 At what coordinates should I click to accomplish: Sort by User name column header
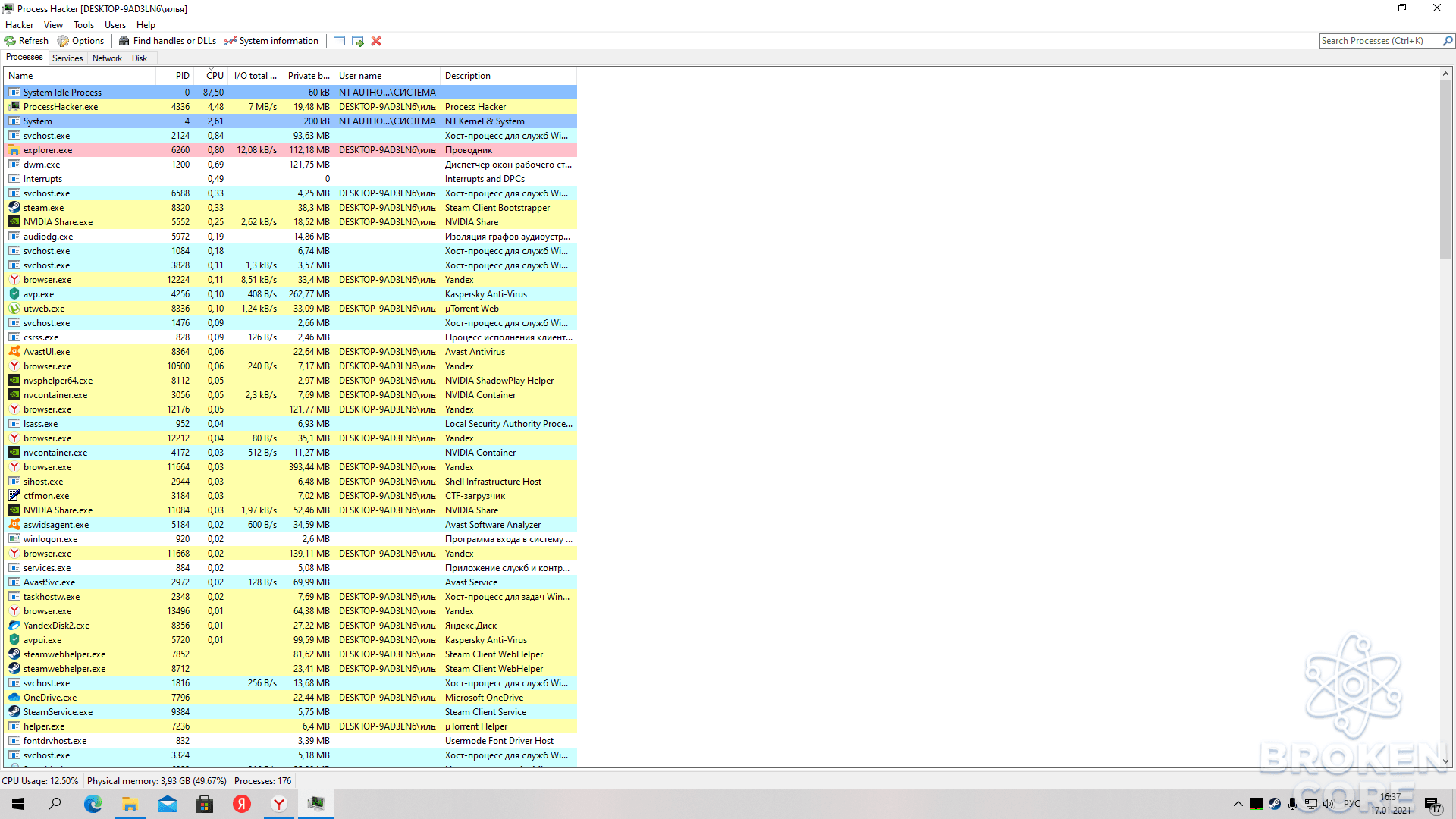pyautogui.click(x=387, y=76)
